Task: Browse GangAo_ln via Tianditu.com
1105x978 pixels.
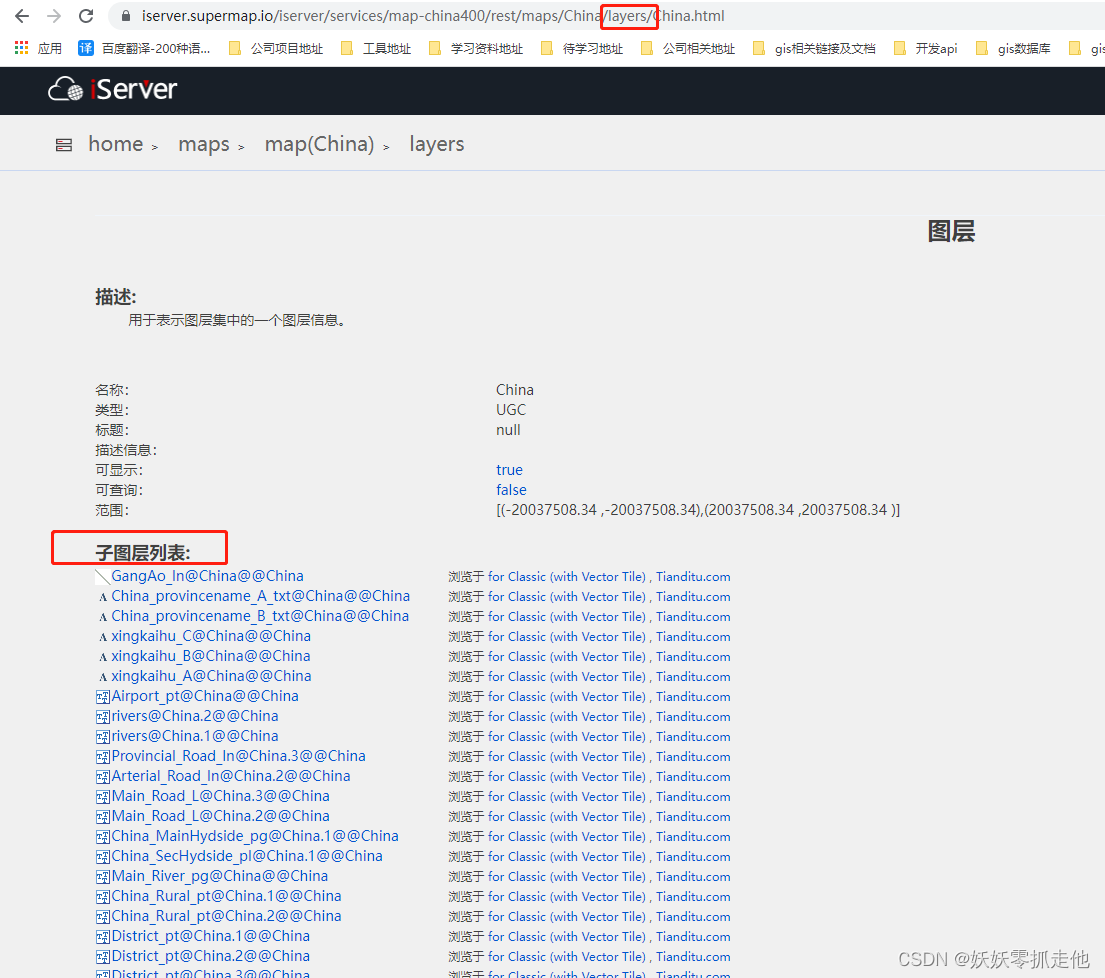Action: tap(693, 576)
